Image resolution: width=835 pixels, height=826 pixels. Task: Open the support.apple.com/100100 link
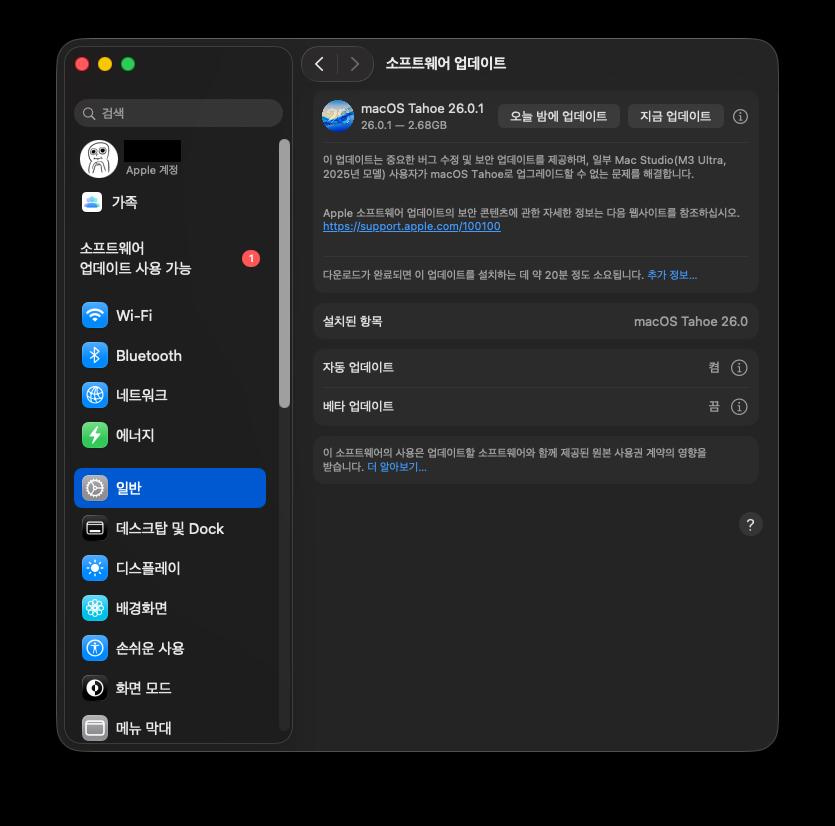pos(412,227)
